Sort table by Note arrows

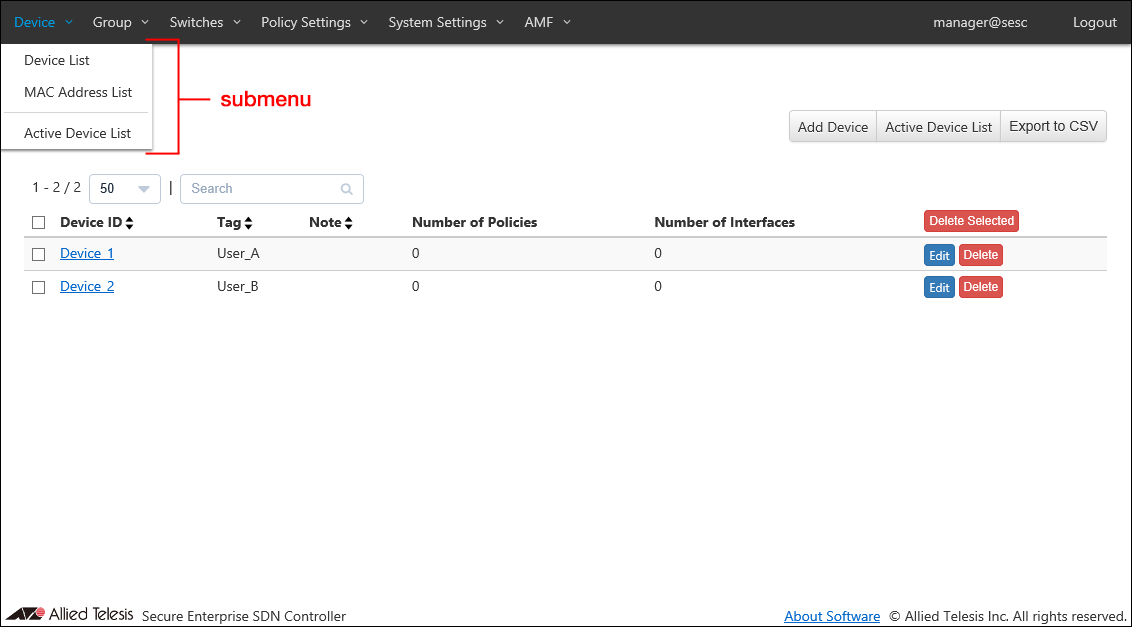[348, 223]
